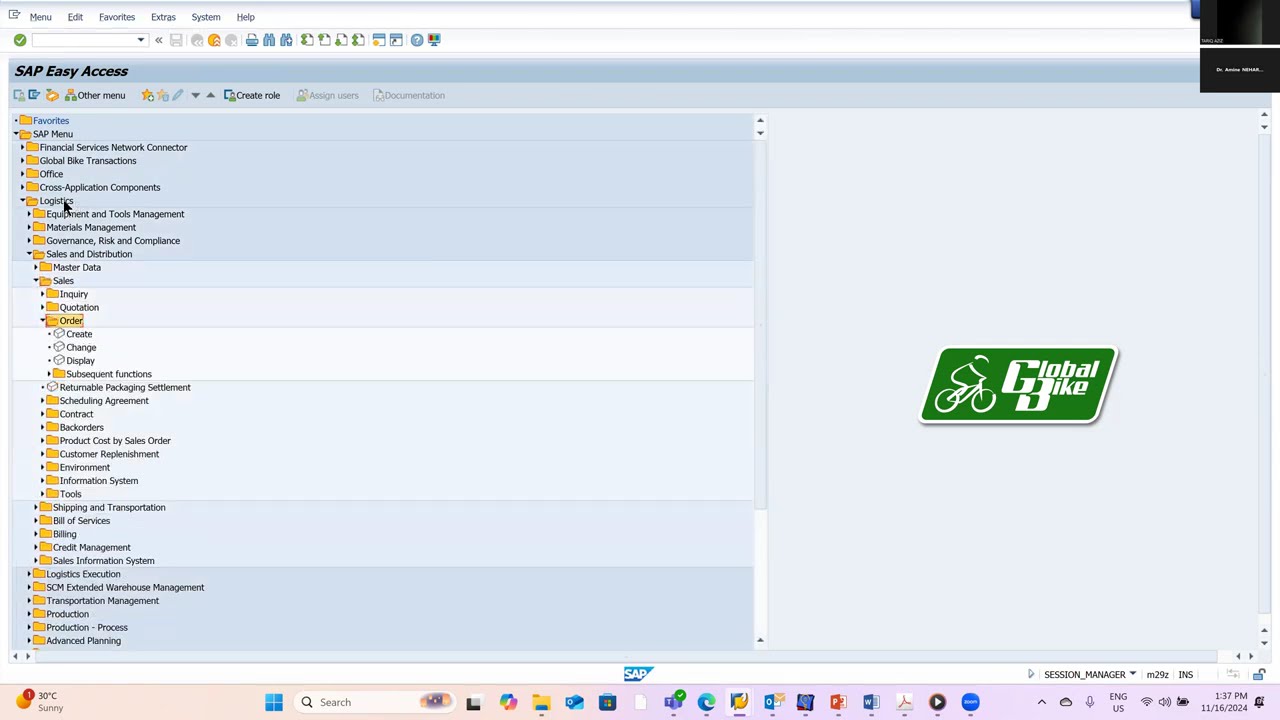Open the Edit menu
Screen dimensions: 1280x720
tap(75, 17)
